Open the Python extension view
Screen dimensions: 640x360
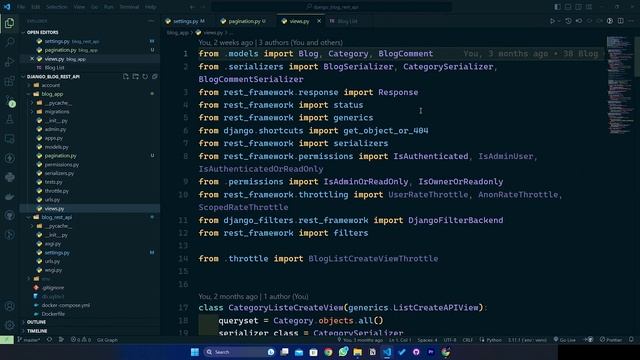click(x=9, y=177)
